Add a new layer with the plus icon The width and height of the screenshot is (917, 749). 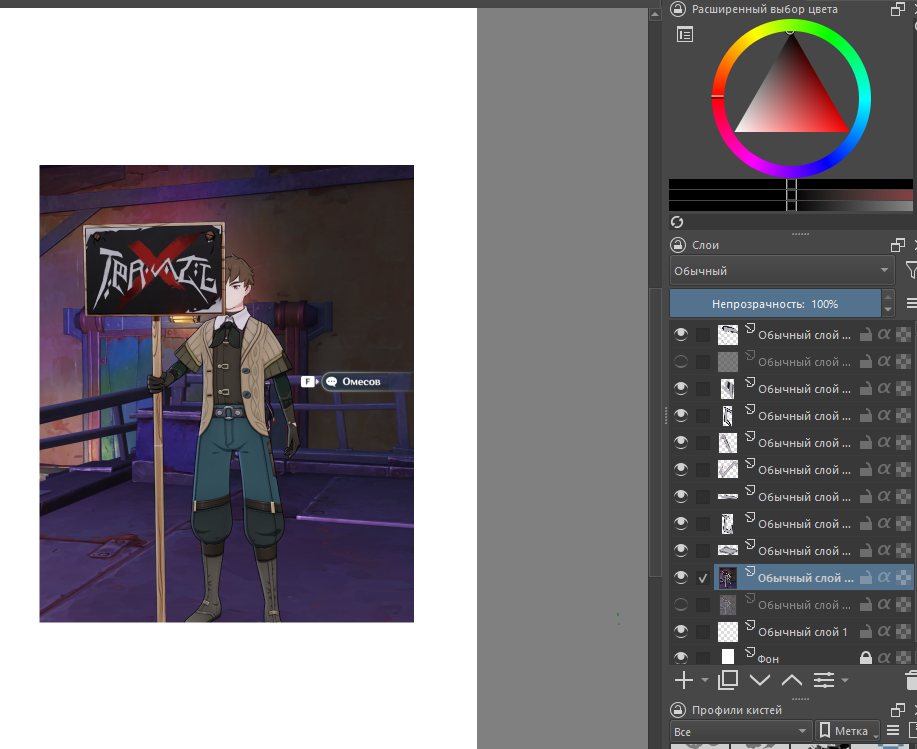click(x=684, y=680)
